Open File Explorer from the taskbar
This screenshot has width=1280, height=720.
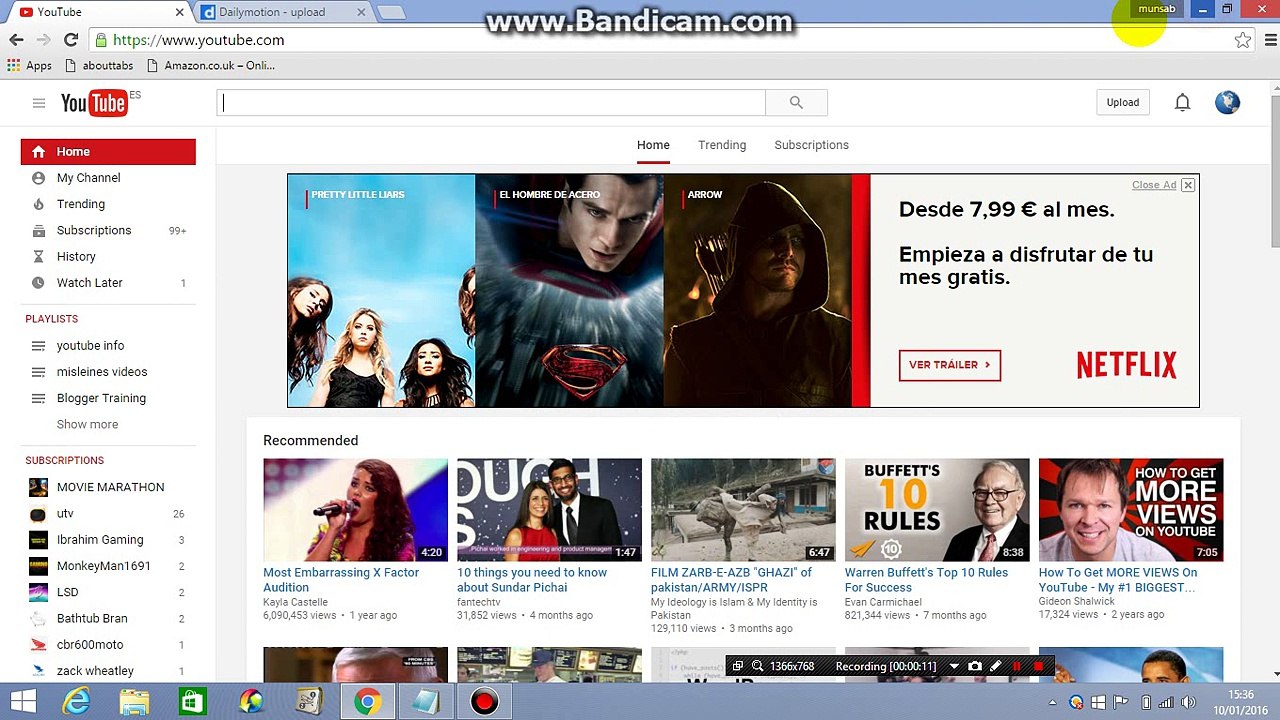tap(135, 702)
